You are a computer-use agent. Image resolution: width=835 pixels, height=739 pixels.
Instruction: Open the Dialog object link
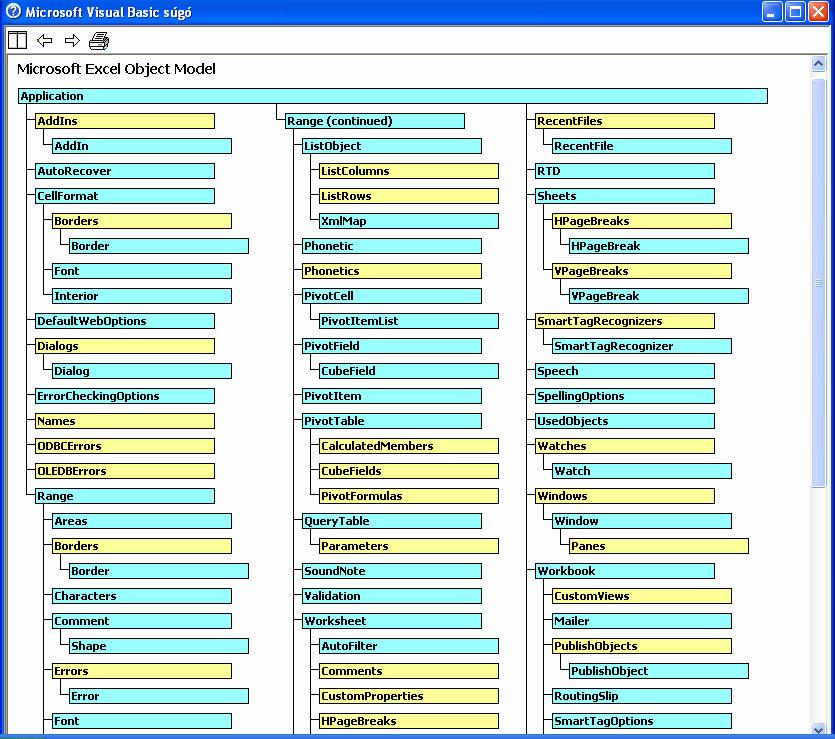tap(142, 371)
